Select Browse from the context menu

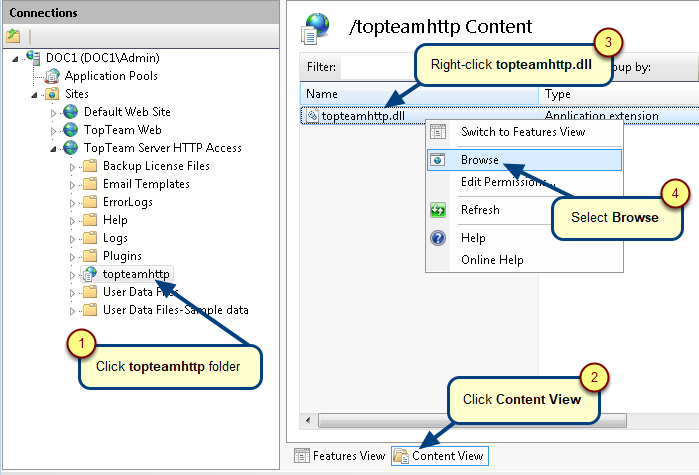click(x=524, y=160)
